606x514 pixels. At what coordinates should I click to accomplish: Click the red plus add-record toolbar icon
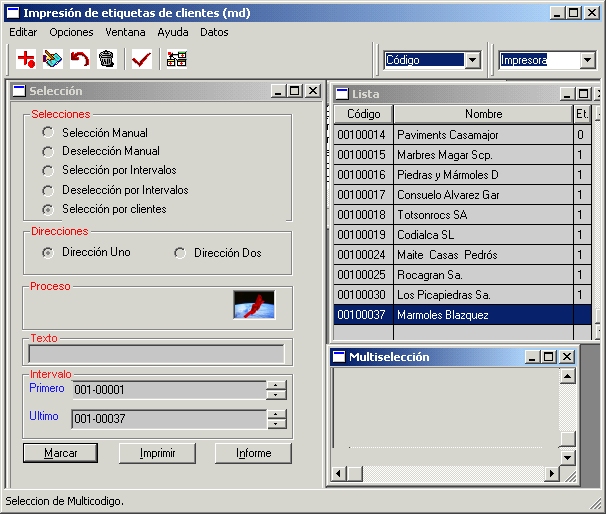26,59
